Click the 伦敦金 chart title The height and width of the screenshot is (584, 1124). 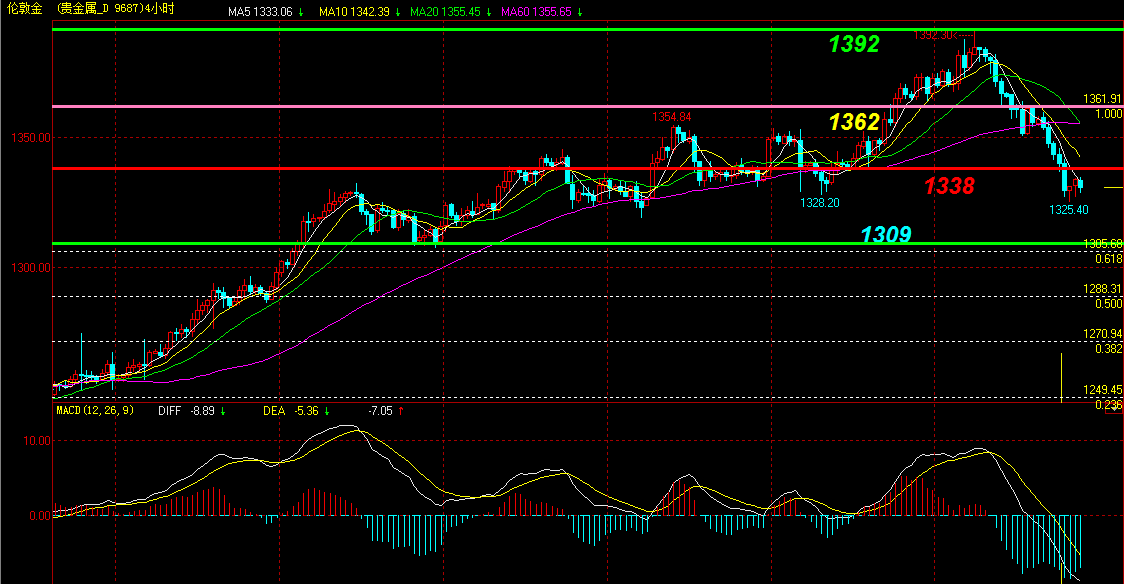tap(25, 9)
